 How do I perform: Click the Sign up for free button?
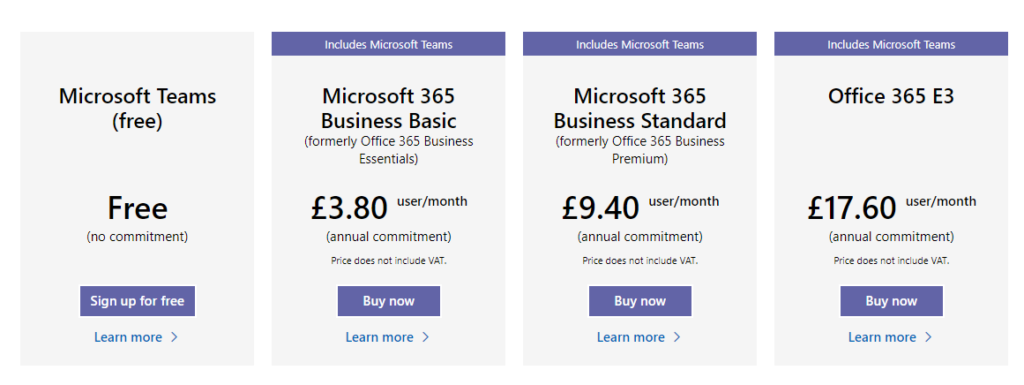pos(137,301)
